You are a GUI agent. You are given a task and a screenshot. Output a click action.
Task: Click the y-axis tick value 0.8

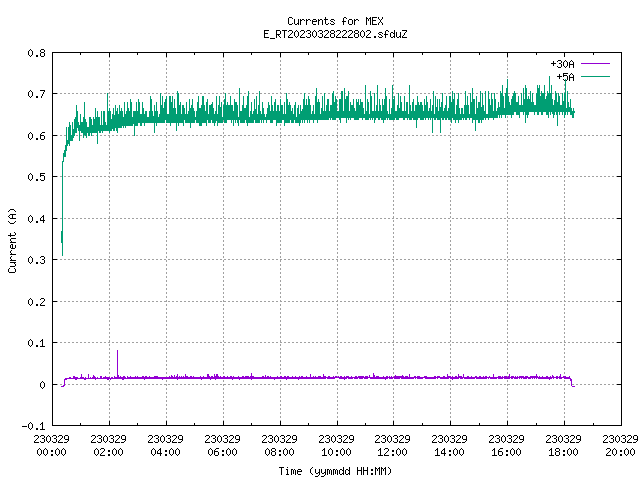point(36,53)
